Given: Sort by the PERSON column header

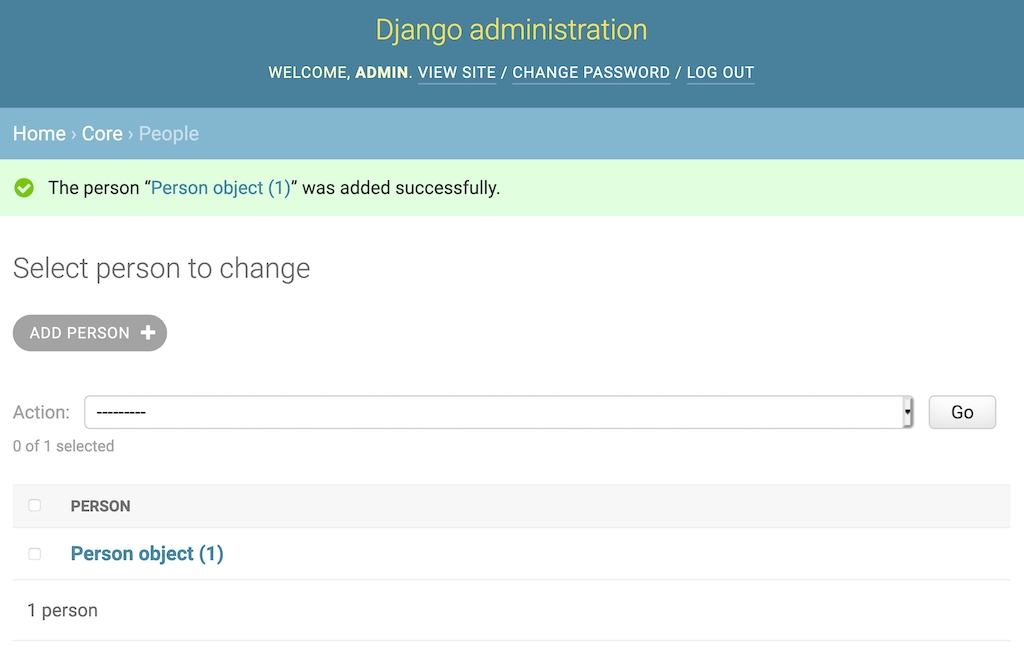Looking at the screenshot, I should tap(101, 506).
